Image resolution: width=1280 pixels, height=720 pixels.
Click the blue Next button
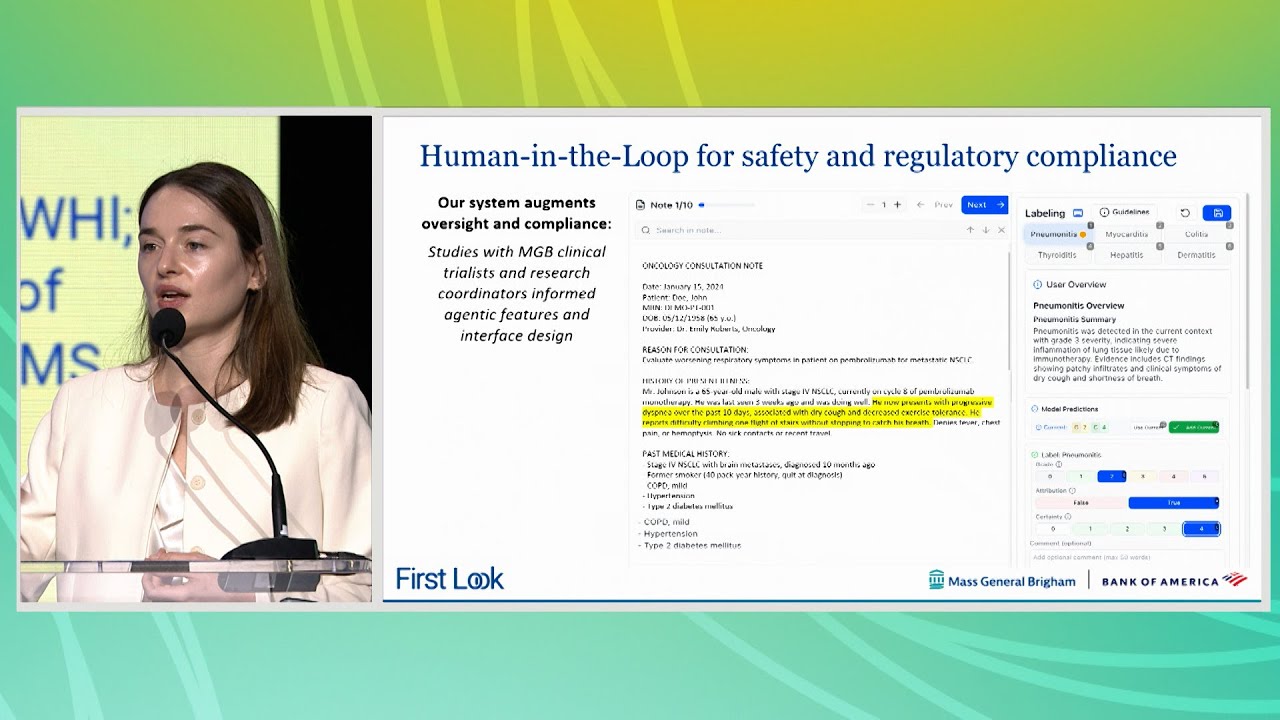tap(984, 205)
